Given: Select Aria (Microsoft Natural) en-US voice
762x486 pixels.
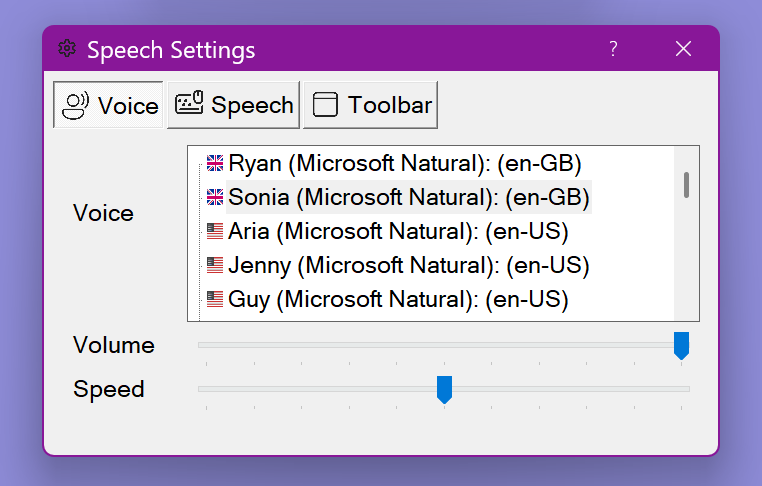Looking at the screenshot, I should (x=398, y=231).
